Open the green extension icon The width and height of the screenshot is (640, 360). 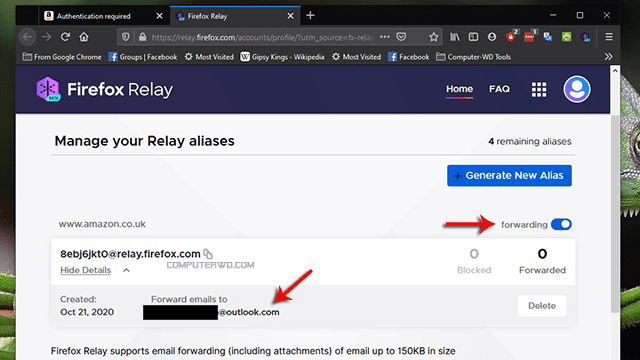coord(567,37)
